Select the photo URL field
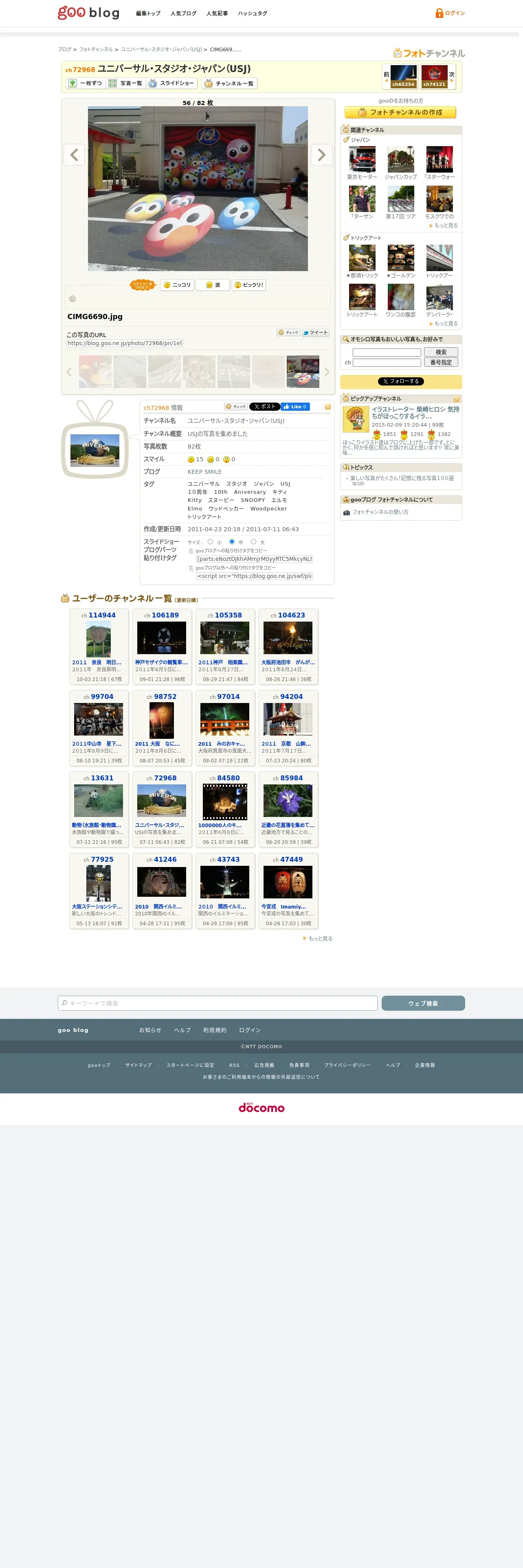This screenshot has width=523, height=1568. [x=125, y=343]
